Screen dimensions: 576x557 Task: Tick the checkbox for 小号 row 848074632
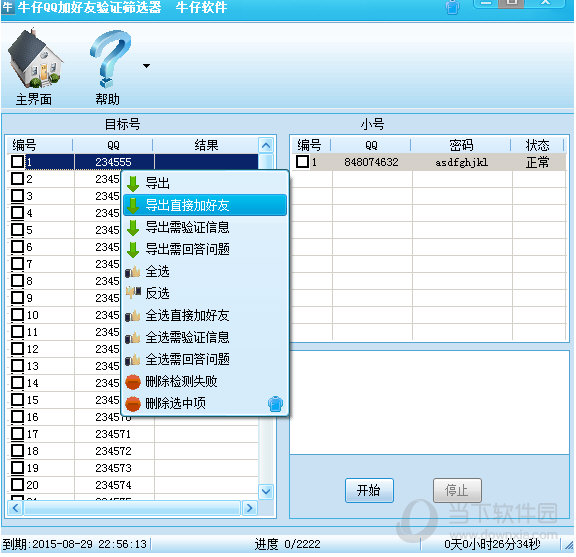pos(302,161)
